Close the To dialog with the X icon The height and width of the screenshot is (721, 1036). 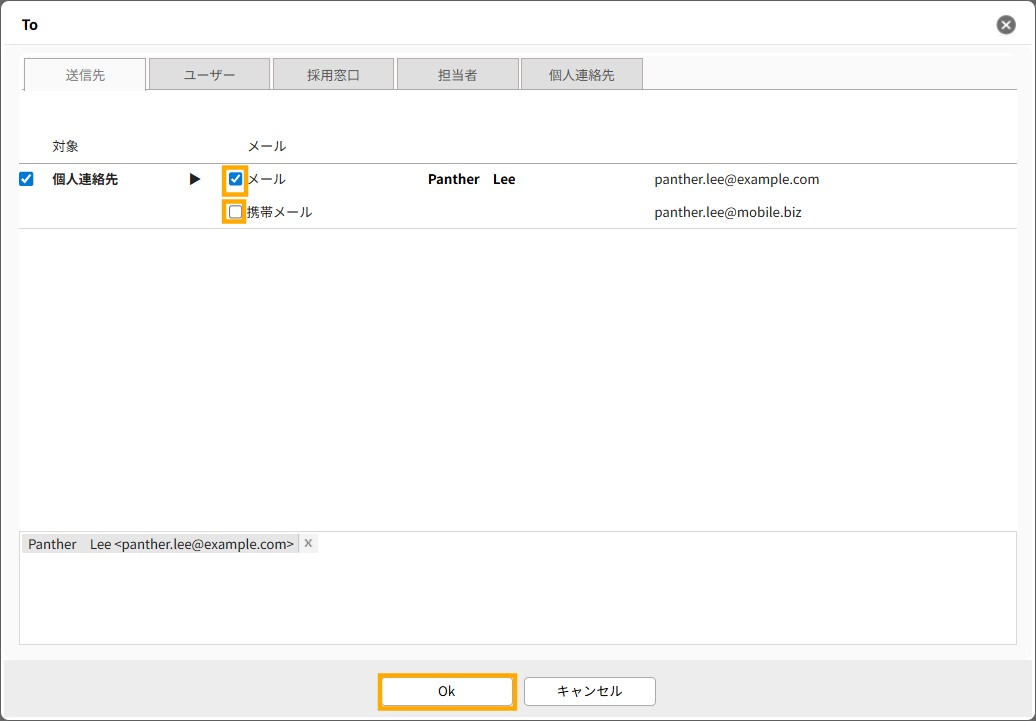point(1006,25)
